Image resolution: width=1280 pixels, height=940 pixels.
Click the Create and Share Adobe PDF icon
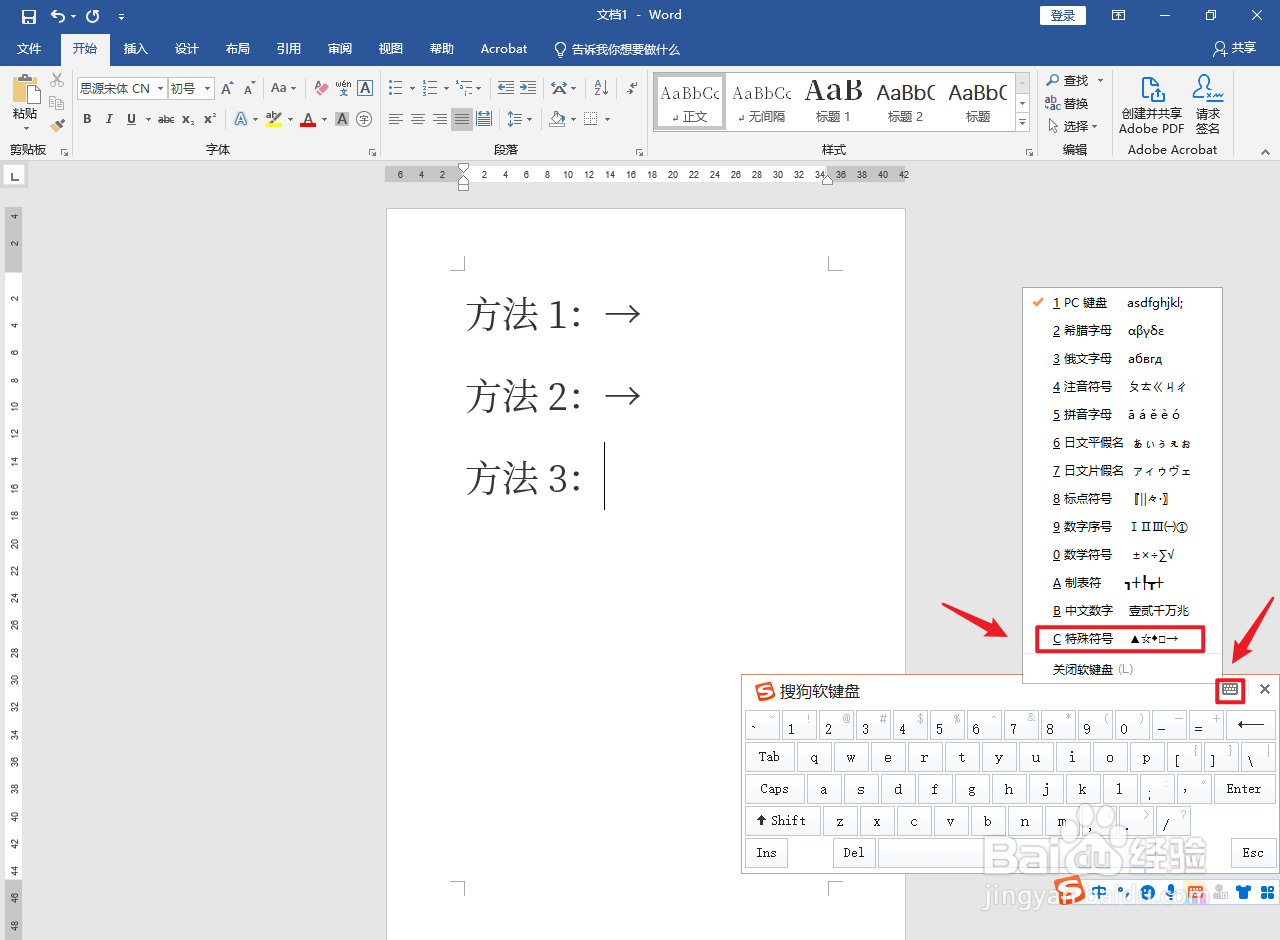[1152, 101]
